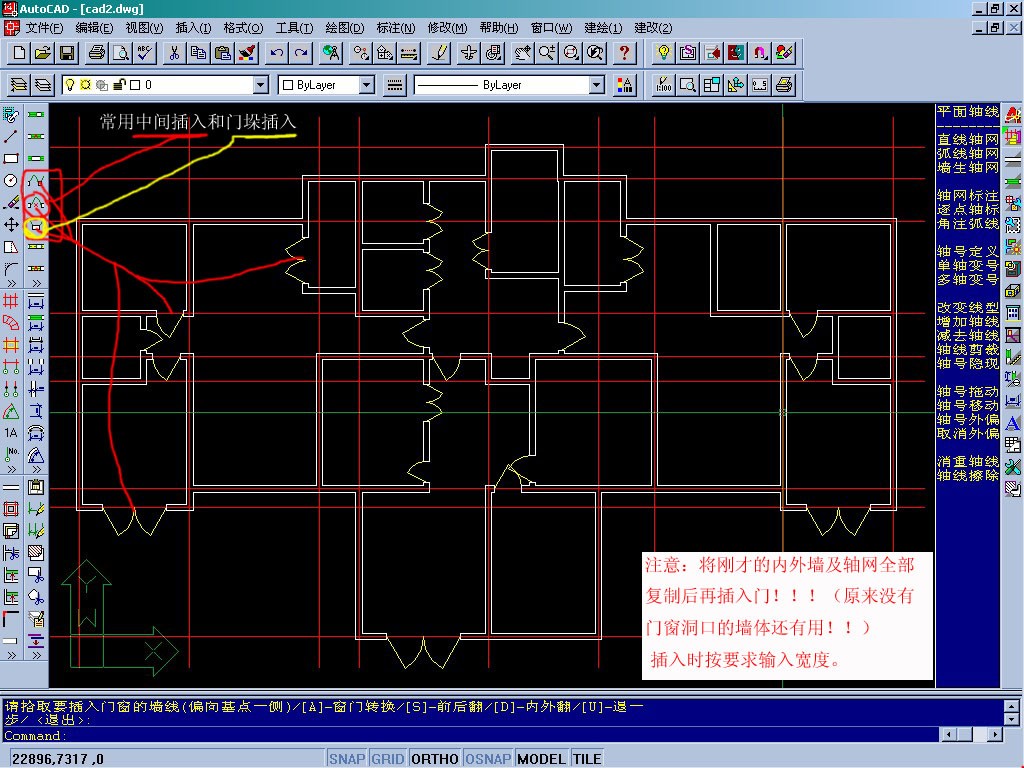
Task: Run the ABC spell check tool
Action: (145, 53)
